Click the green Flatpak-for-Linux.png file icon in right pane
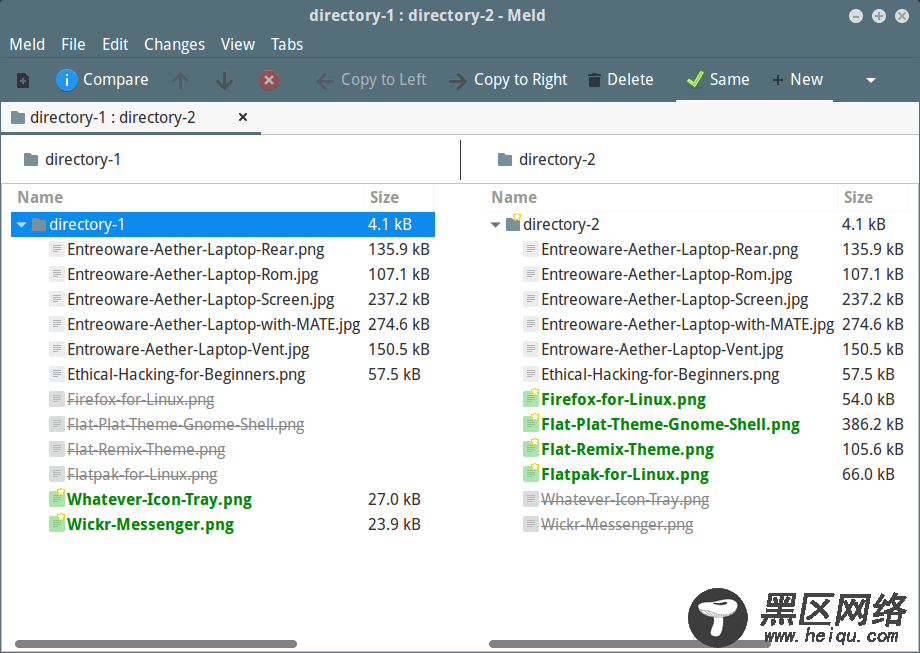This screenshot has height=653, width=920. (x=531, y=473)
